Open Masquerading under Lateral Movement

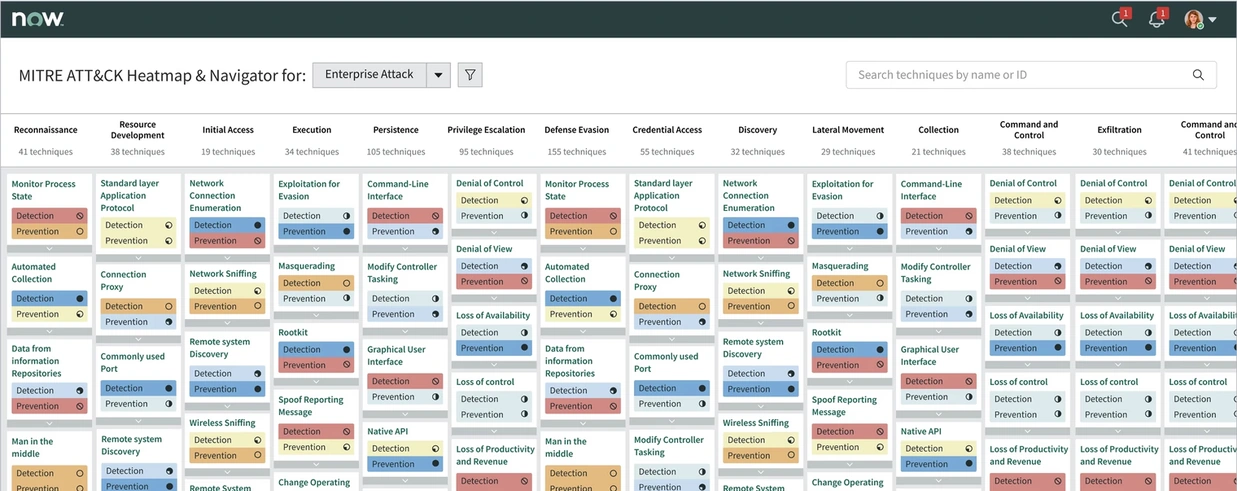pyautogui.click(x=840, y=267)
